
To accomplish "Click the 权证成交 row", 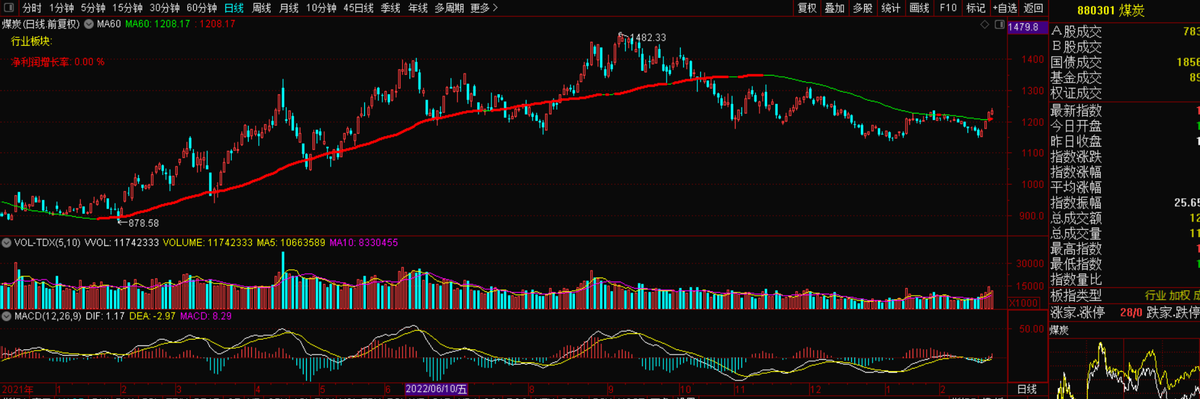I will coord(1124,93).
